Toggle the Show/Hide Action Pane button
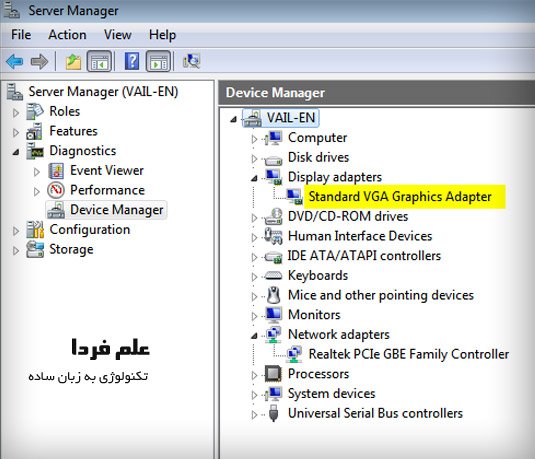This screenshot has width=535, height=459. click(158, 61)
